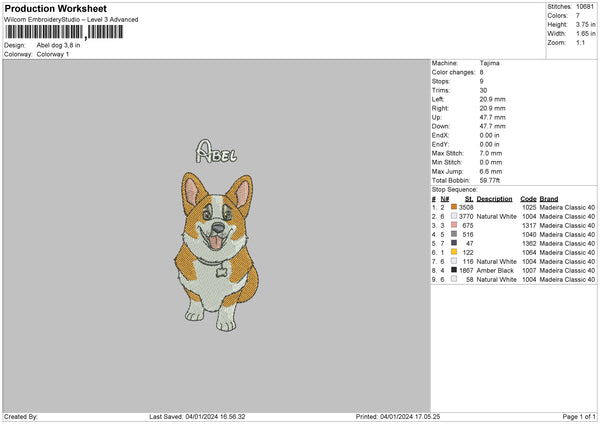This screenshot has height=424, width=600.
Task: Click the Brand column header
Action: point(549,198)
